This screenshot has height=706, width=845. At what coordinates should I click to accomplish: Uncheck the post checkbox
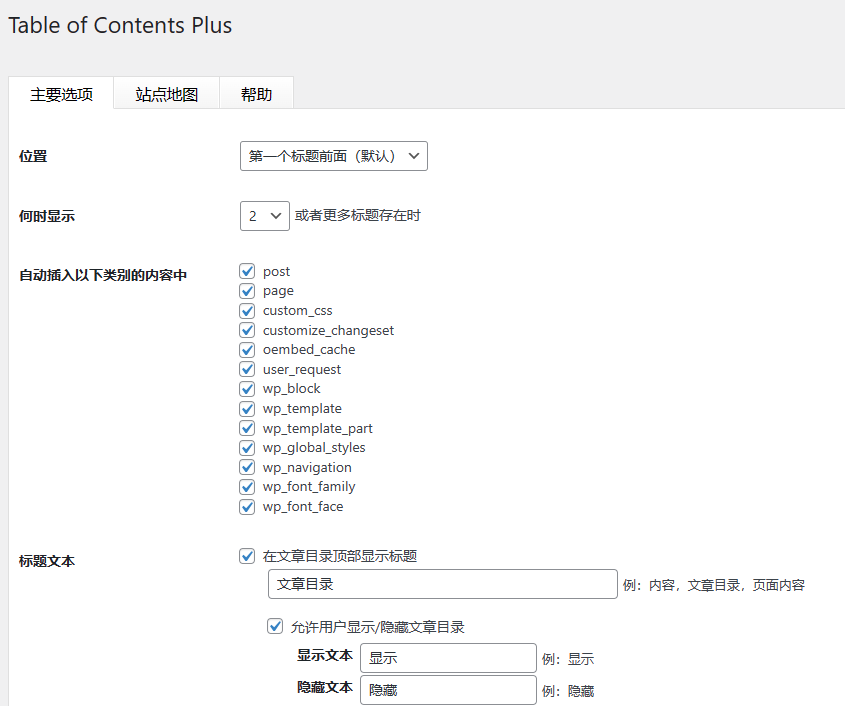(247, 271)
